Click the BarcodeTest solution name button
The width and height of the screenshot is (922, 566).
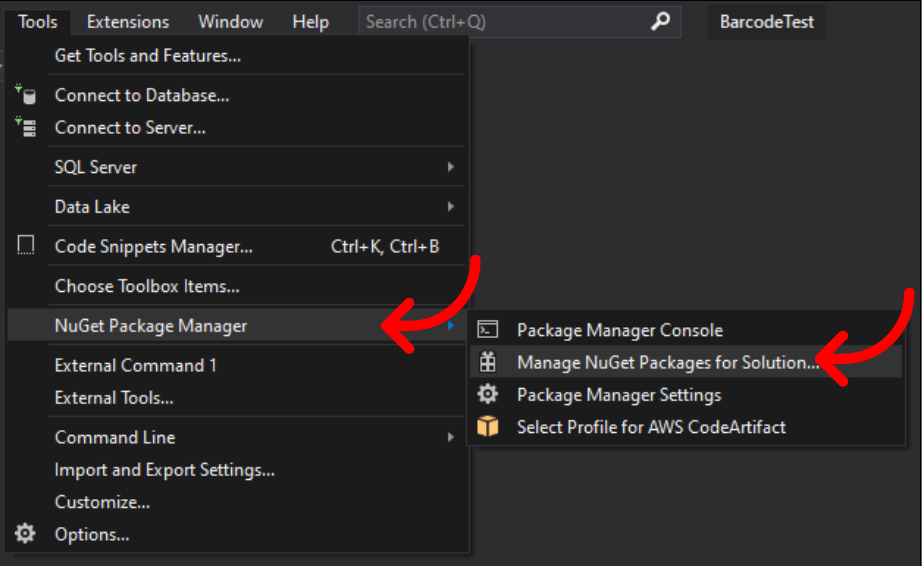[767, 22]
